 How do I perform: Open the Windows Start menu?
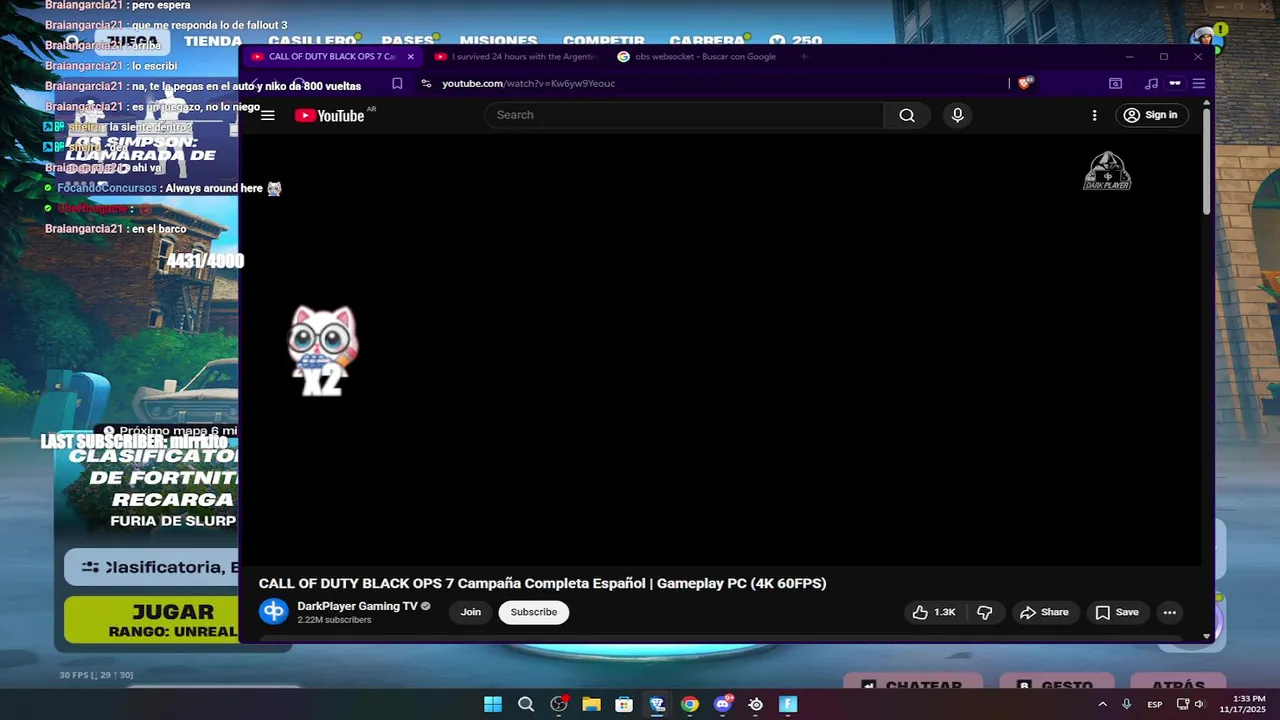click(x=493, y=704)
